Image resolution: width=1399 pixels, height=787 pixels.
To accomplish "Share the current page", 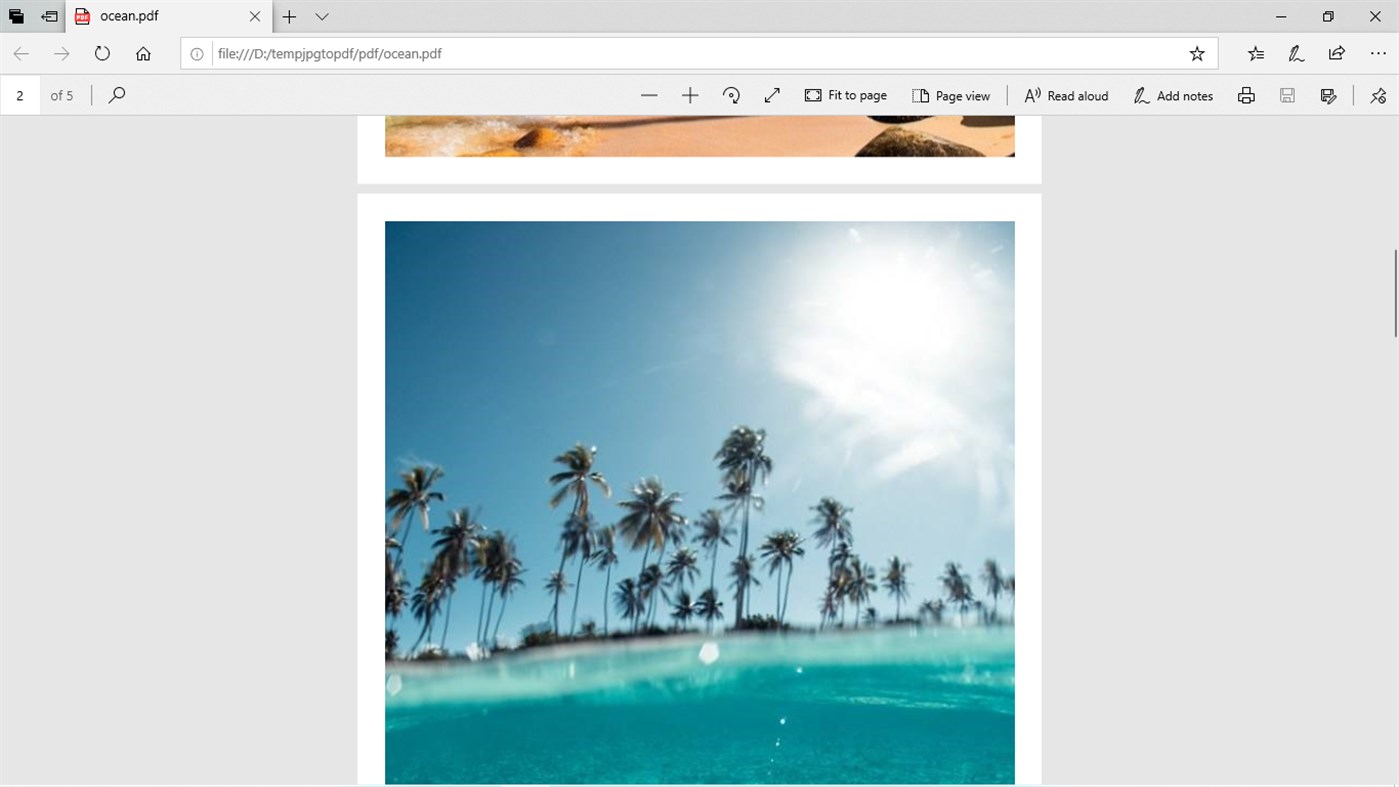I will click(1336, 53).
